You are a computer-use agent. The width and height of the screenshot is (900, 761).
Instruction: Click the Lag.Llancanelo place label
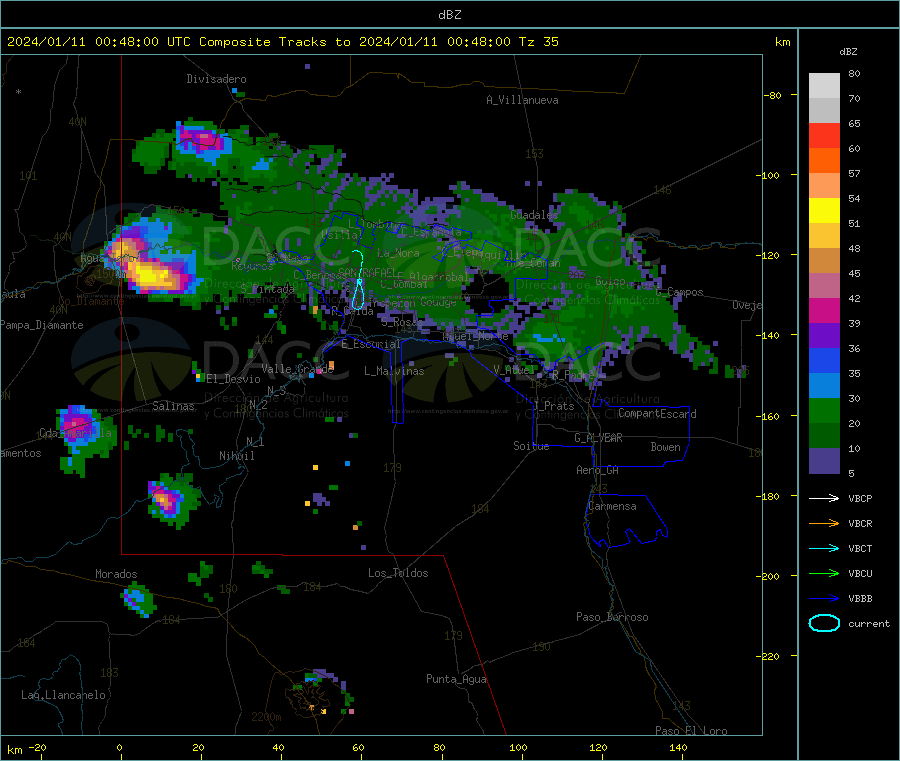click(x=63, y=695)
